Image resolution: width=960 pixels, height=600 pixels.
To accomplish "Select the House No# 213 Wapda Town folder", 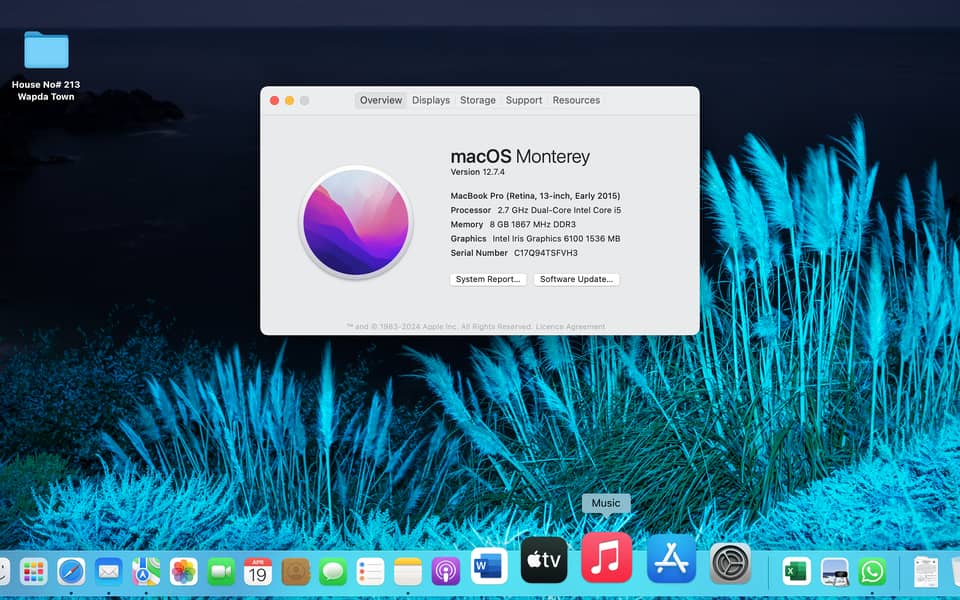I will pos(46,51).
